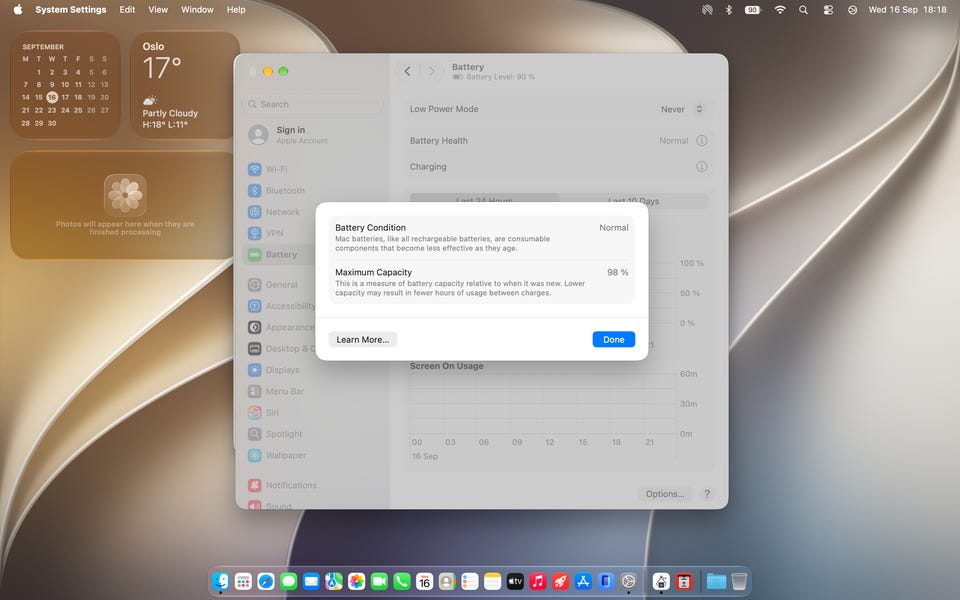Open the Downloads folder in Dock

[x=716, y=581]
